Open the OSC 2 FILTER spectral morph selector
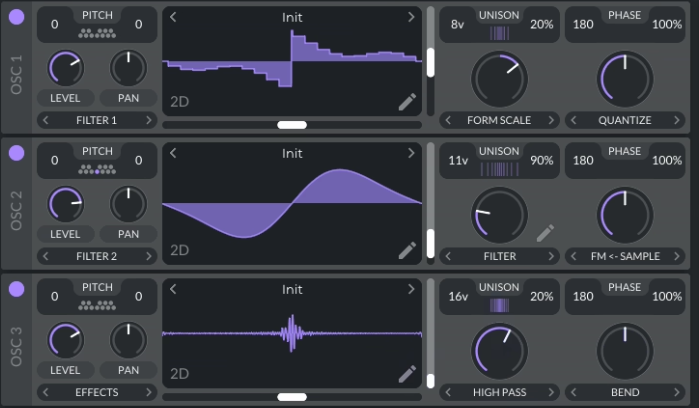 click(x=499, y=256)
